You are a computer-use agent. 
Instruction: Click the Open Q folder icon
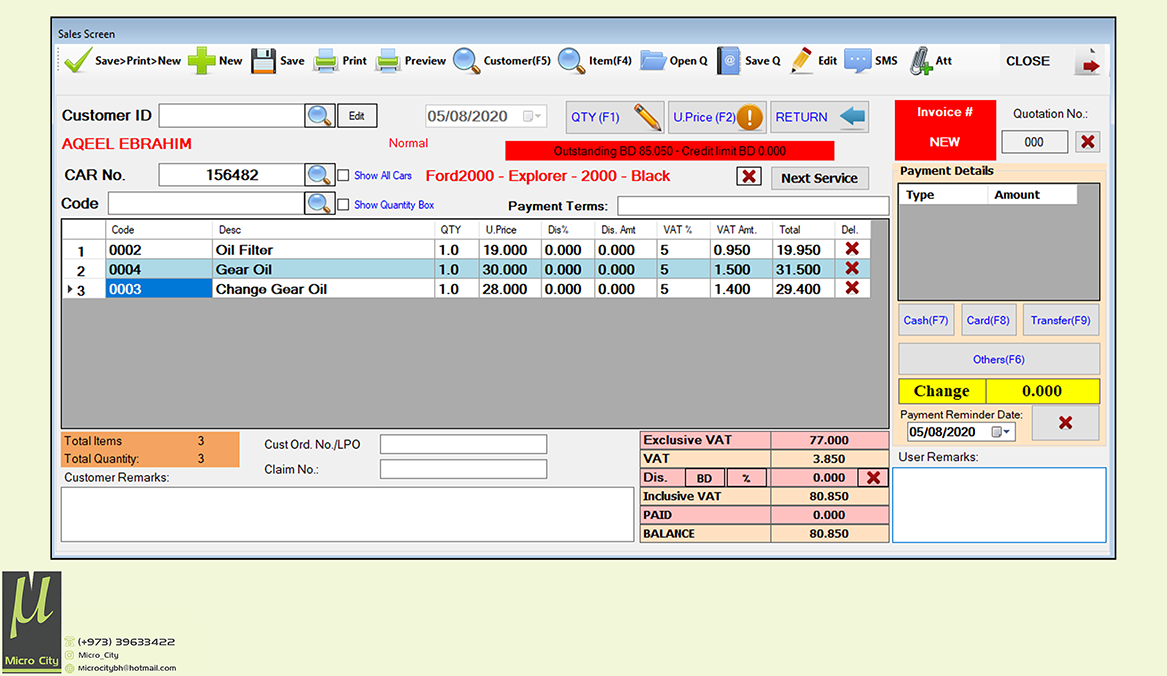(653, 60)
